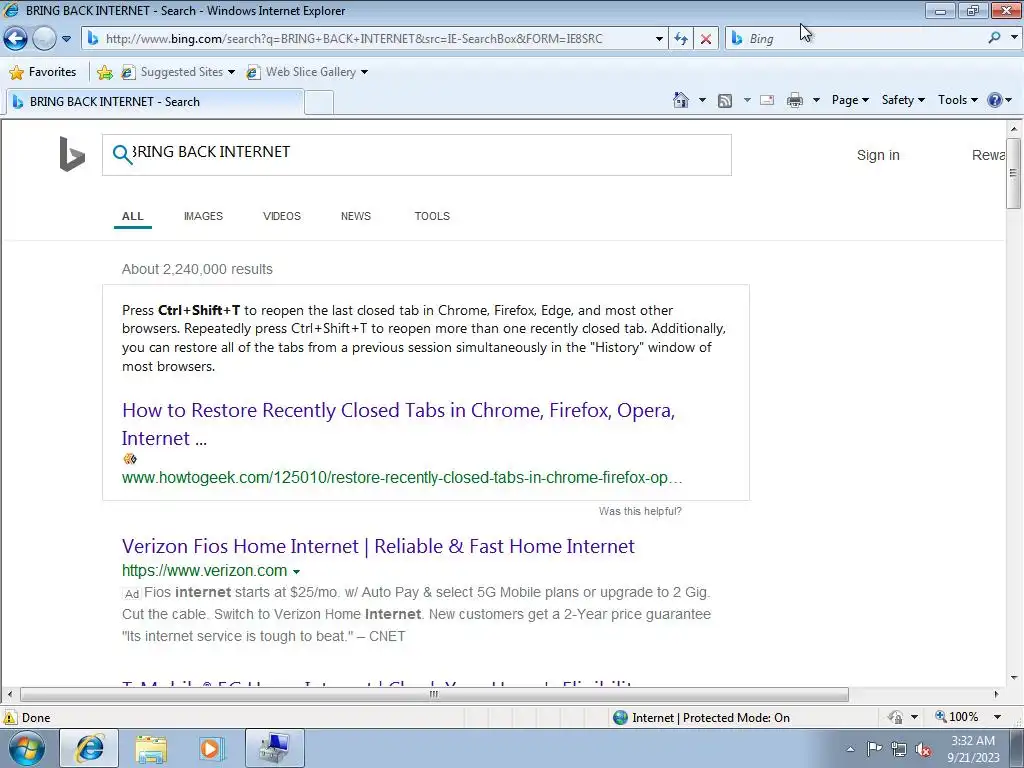This screenshot has height=768, width=1024.
Task: Click the Home page icon
Action: pyautogui.click(x=680, y=100)
